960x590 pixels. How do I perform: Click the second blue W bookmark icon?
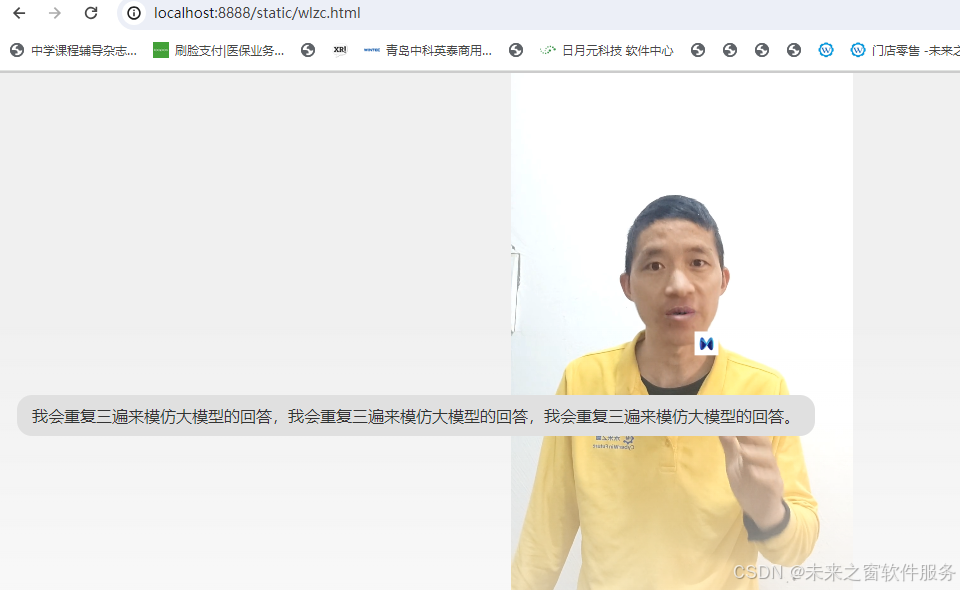coord(858,49)
